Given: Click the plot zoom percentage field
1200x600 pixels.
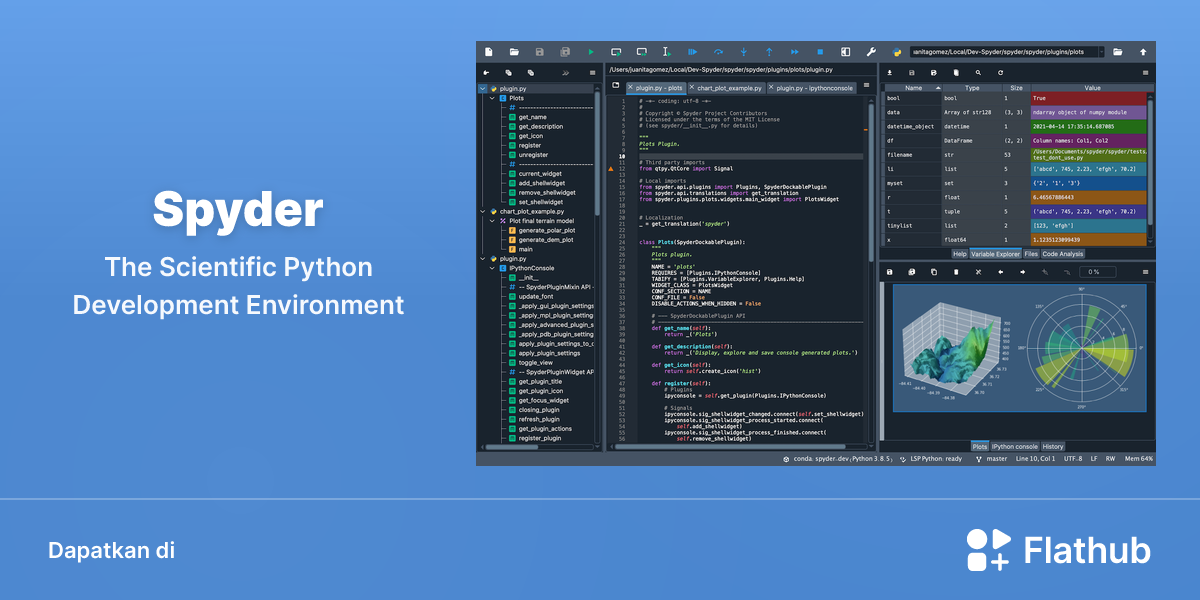Looking at the screenshot, I should pos(1095,271).
